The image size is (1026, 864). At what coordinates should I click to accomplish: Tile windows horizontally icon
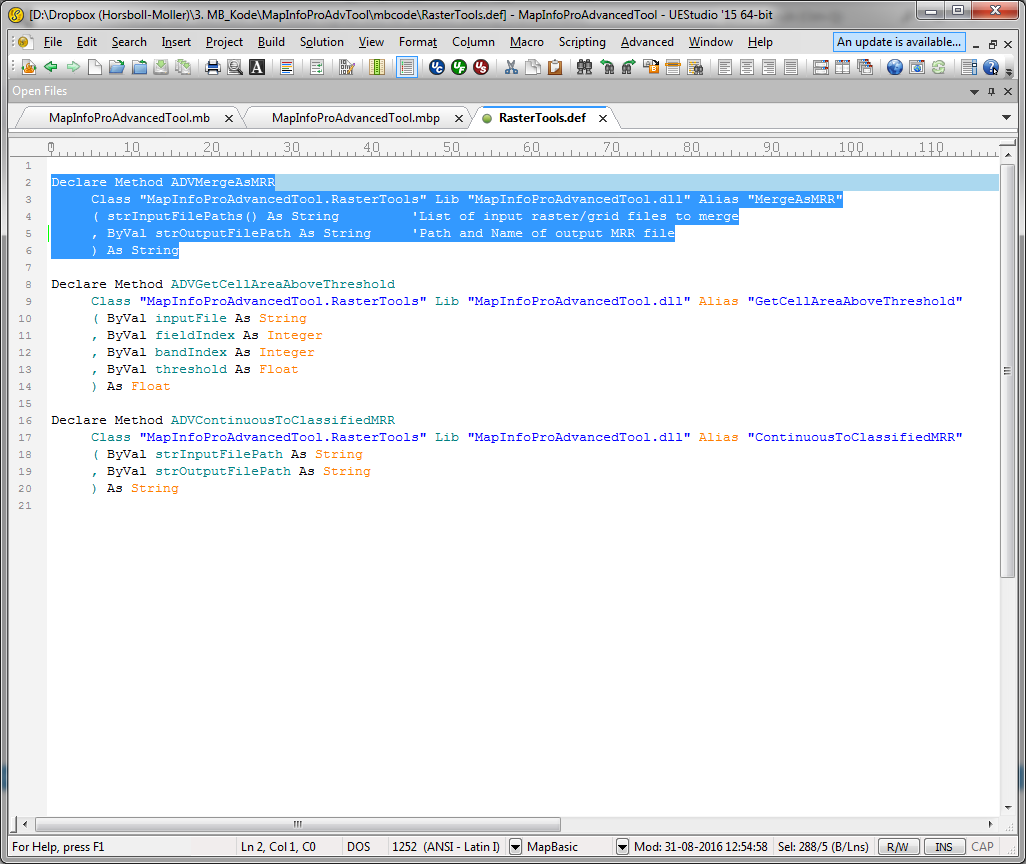(821, 67)
